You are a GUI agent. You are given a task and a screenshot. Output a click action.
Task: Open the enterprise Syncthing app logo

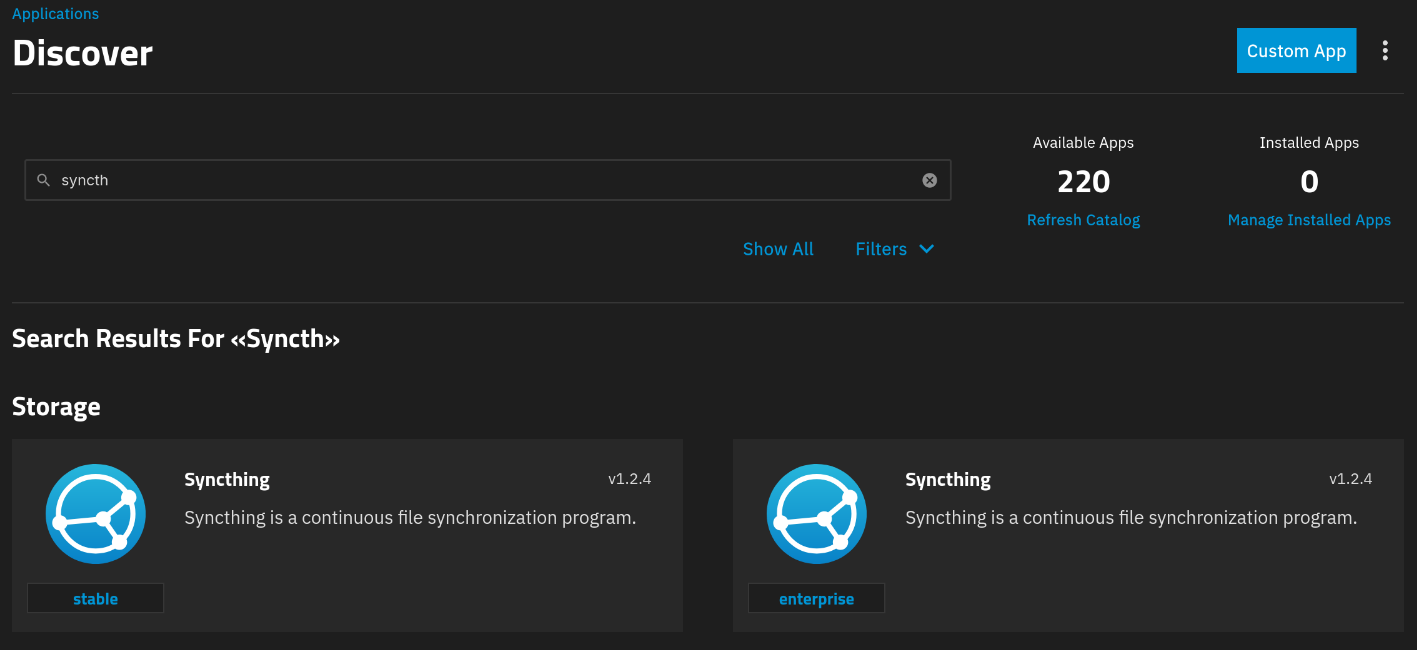pyautogui.click(x=817, y=514)
